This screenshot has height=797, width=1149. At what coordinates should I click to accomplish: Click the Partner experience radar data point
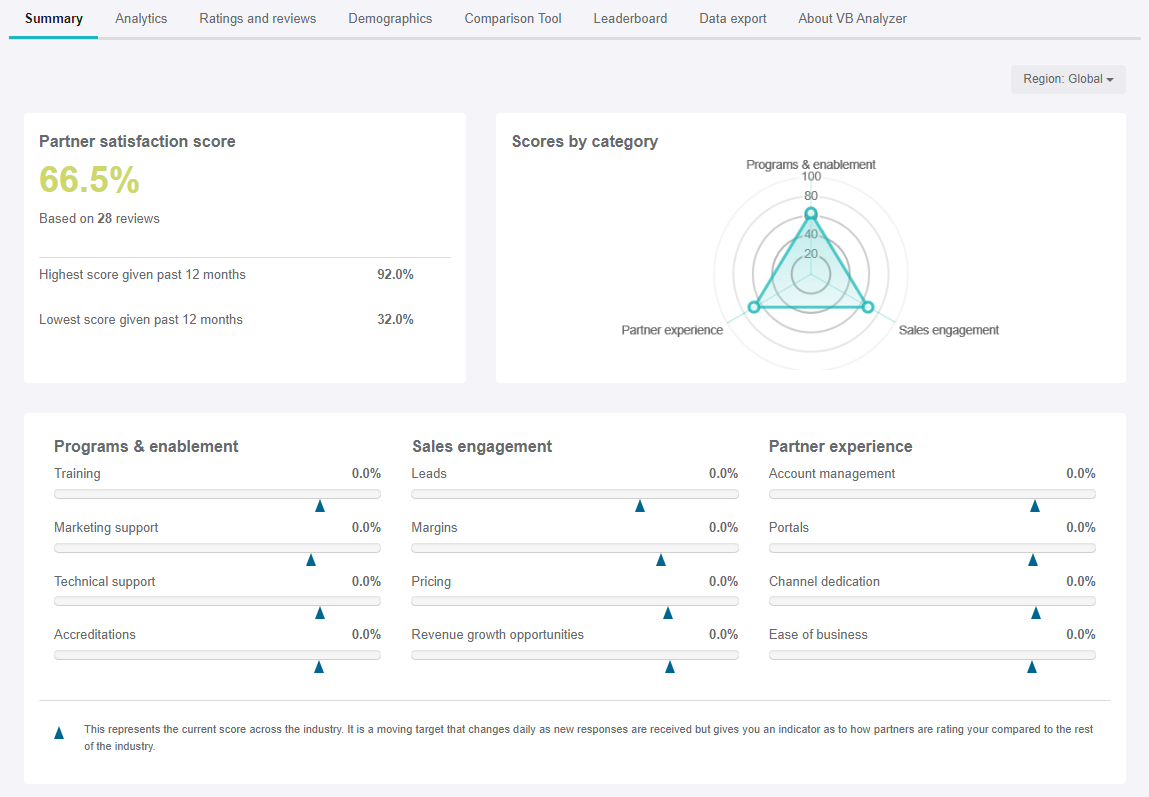click(x=755, y=307)
